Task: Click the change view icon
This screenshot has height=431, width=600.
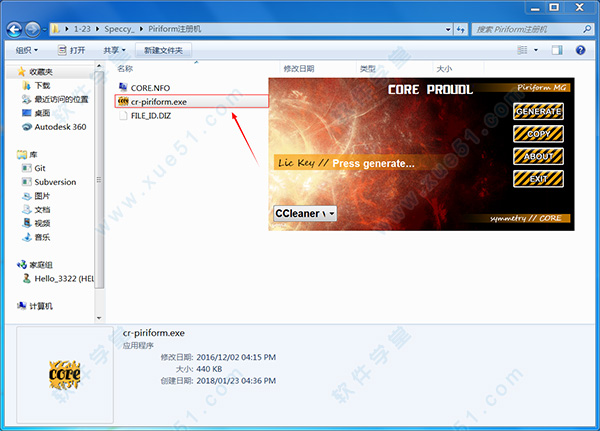Action: pos(522,50)
